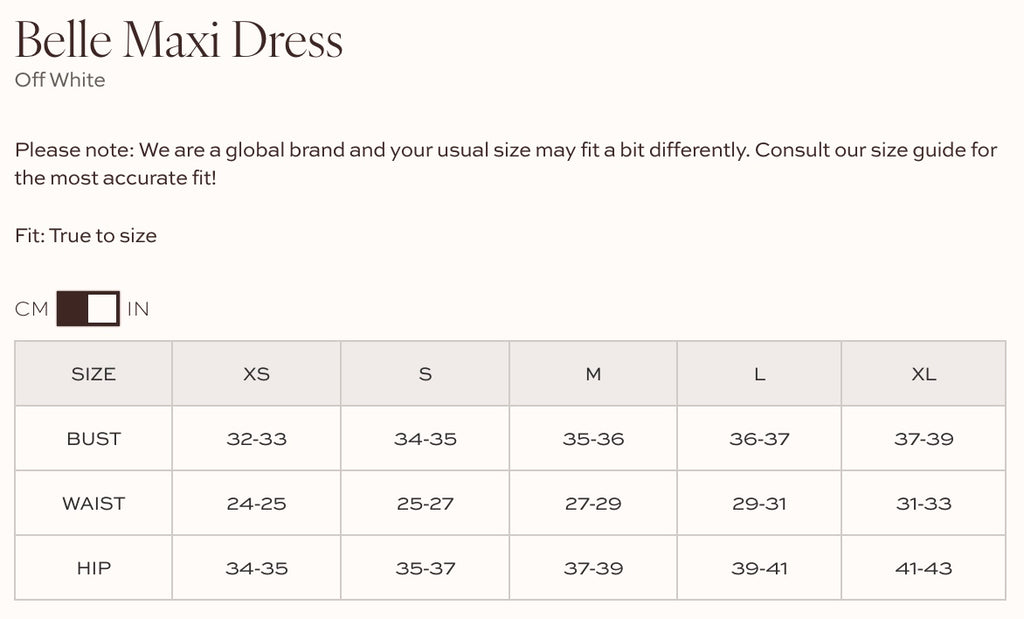
Task: Click the Fit: True to size text
Action: point(85,236)
